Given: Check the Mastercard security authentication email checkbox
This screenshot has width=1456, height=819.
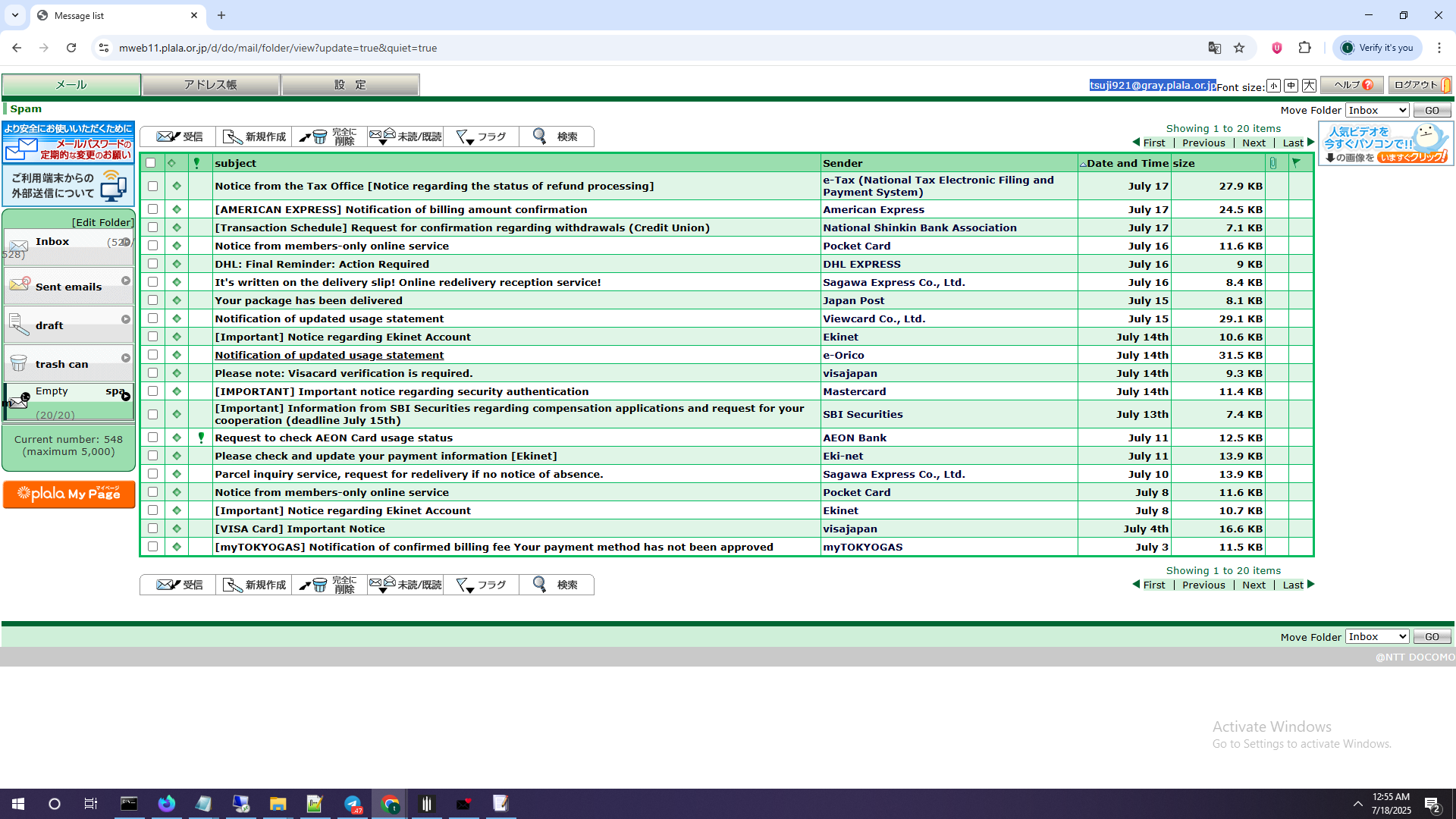Looking at the screenshot, I should [x=152, y=391].
